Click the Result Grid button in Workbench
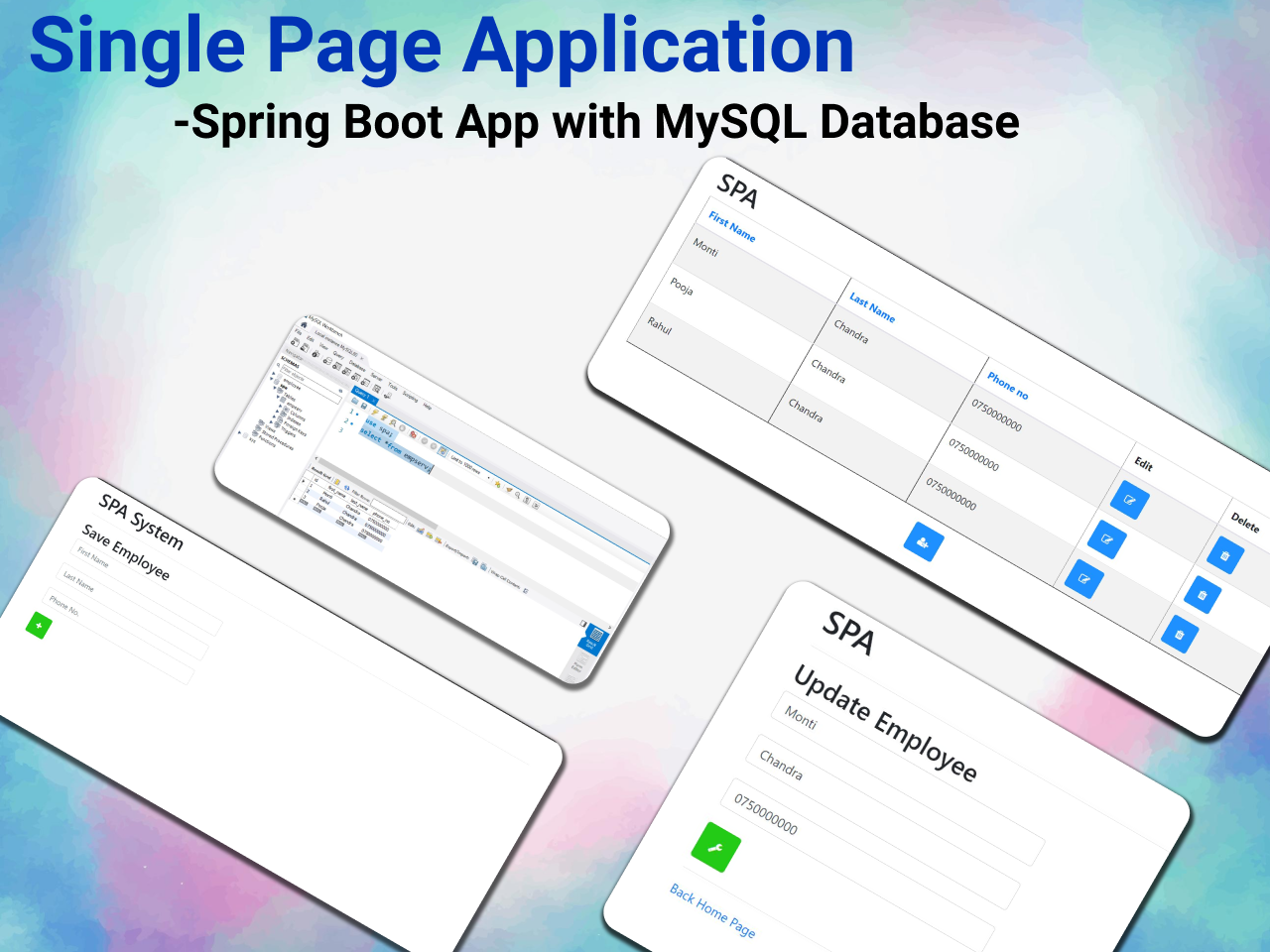1270x952 pixels. [594, 641]
